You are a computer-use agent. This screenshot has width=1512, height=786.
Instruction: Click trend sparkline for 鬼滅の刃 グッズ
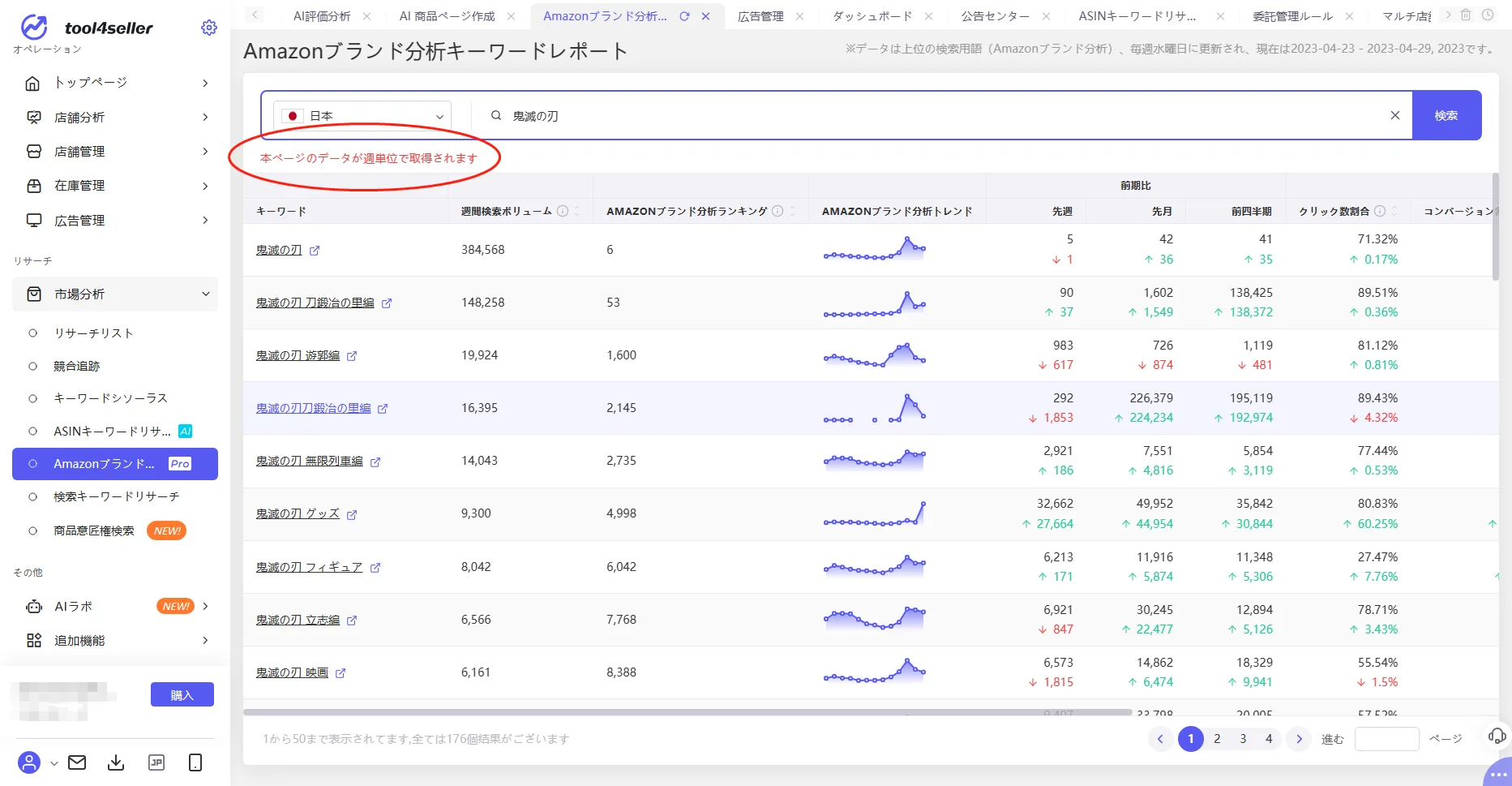(x=875, y=514)
